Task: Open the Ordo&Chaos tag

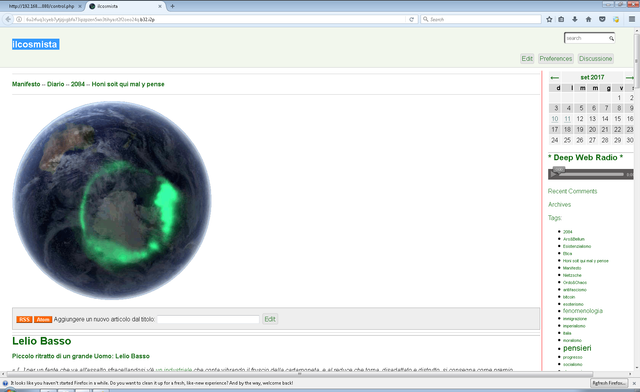Action: click(x=575, y=283)
